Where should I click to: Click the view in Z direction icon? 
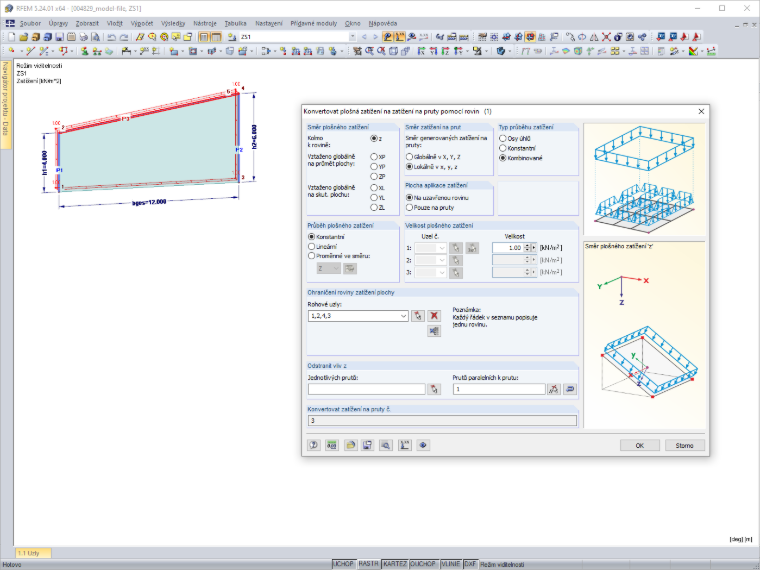[x=445, y=51]
